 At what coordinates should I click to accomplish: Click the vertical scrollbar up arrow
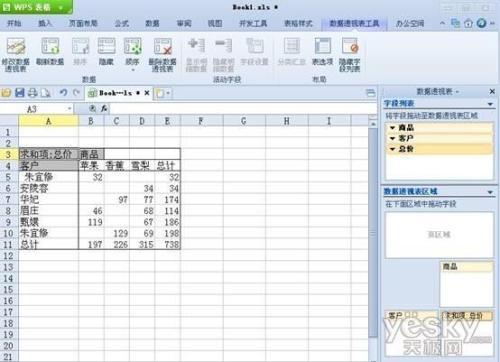pos(373,124)
